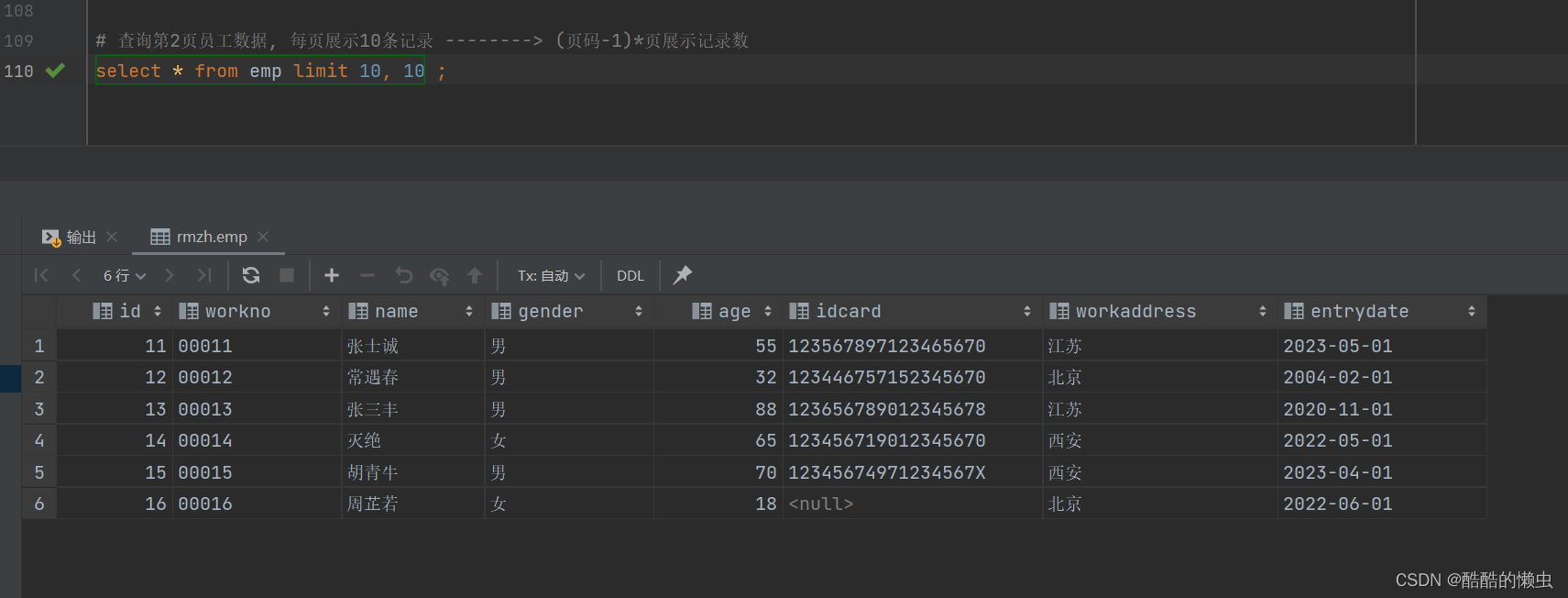1568x598 pixels.
Task: Click the idcard cell 12345674971234567X
Action: point(913,472)
